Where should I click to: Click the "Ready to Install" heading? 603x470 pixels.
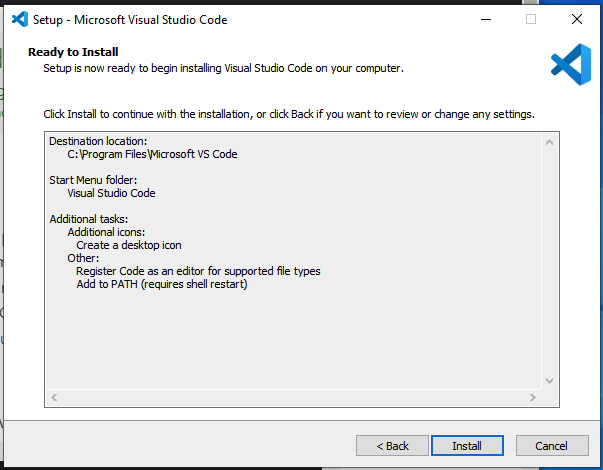click(x=75, y=51)
